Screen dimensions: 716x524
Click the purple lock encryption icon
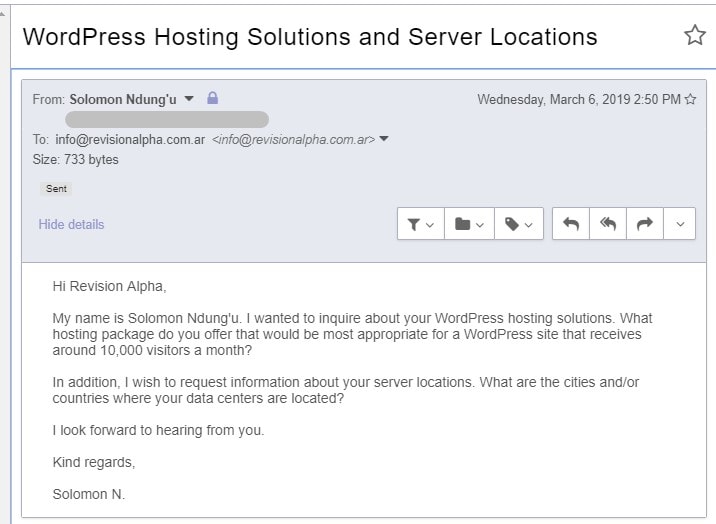tap(212, 98)
